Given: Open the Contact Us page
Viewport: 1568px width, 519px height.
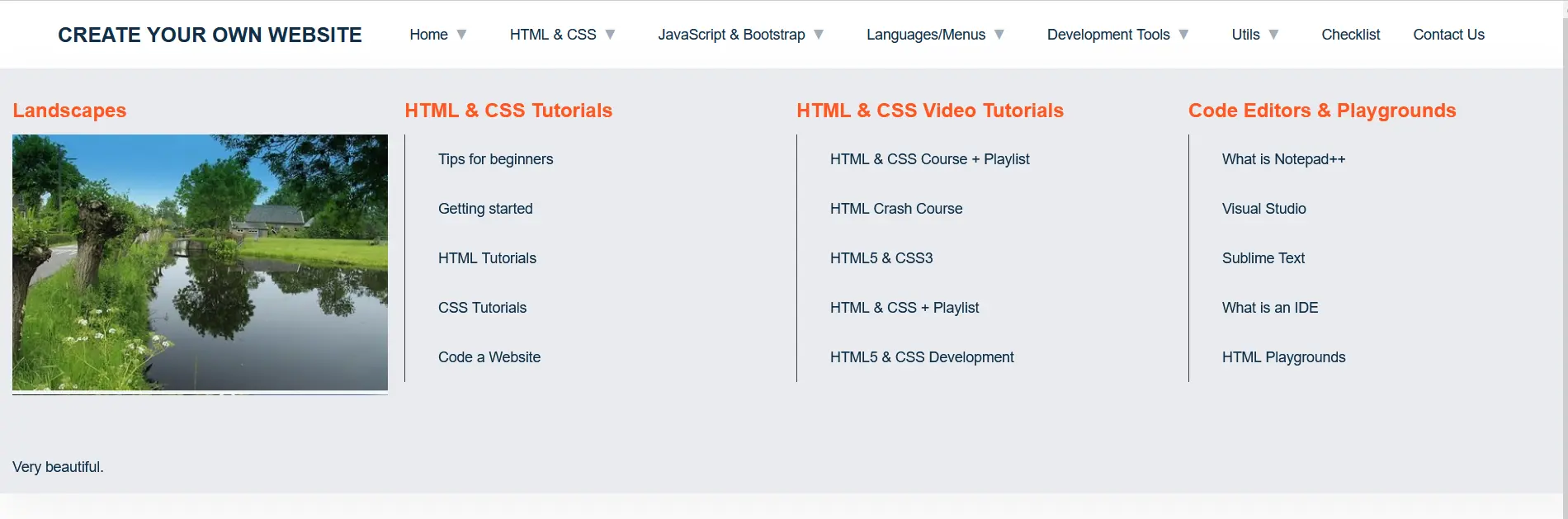Looking at the screenshot, I should click(x=1448, y=35).
